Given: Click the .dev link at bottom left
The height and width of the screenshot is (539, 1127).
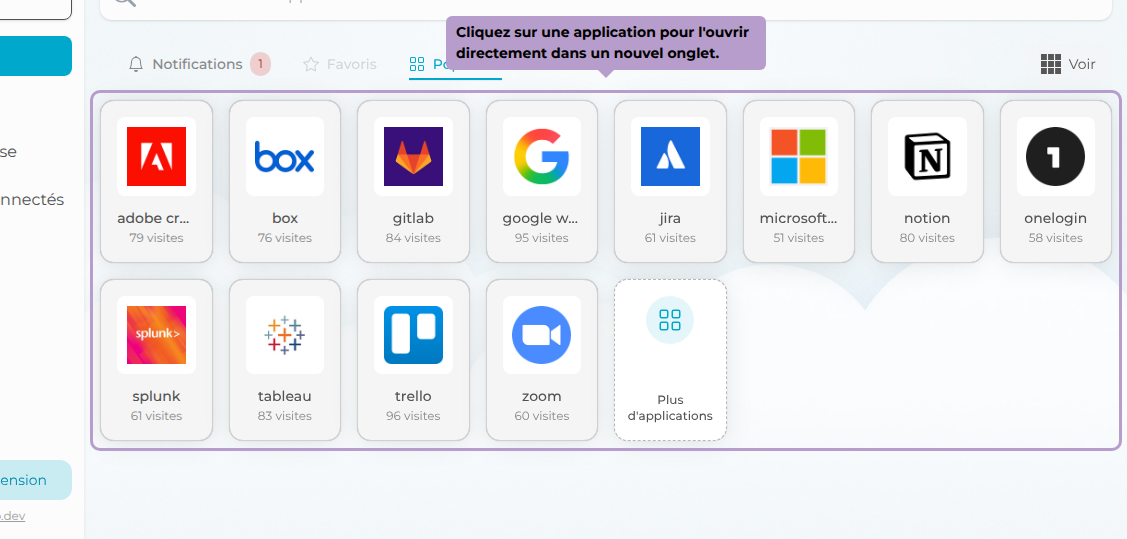Looking at the screenshot, I should (x=12, y=516).
